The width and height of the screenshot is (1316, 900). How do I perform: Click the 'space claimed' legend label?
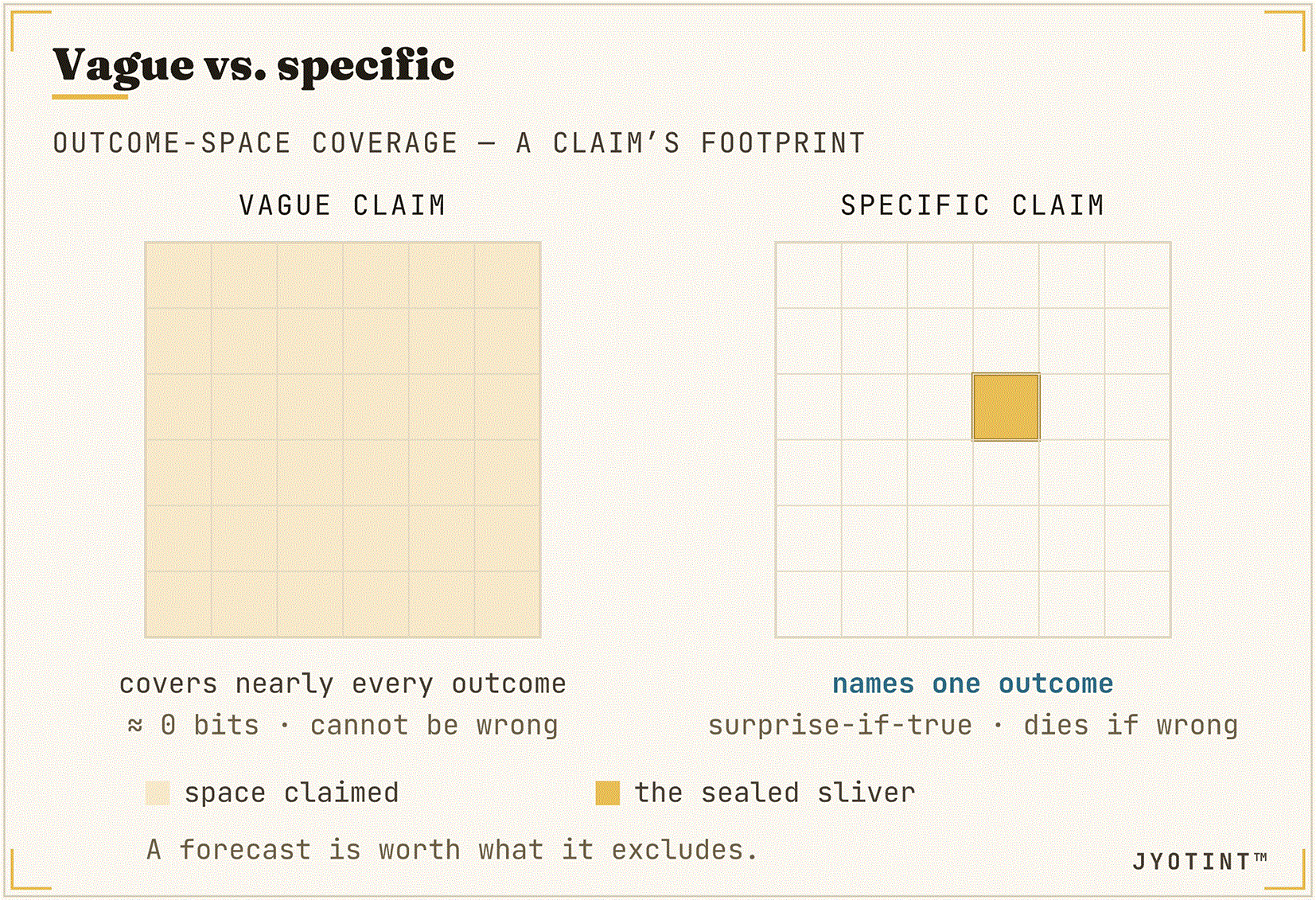[x=291, y=793]
